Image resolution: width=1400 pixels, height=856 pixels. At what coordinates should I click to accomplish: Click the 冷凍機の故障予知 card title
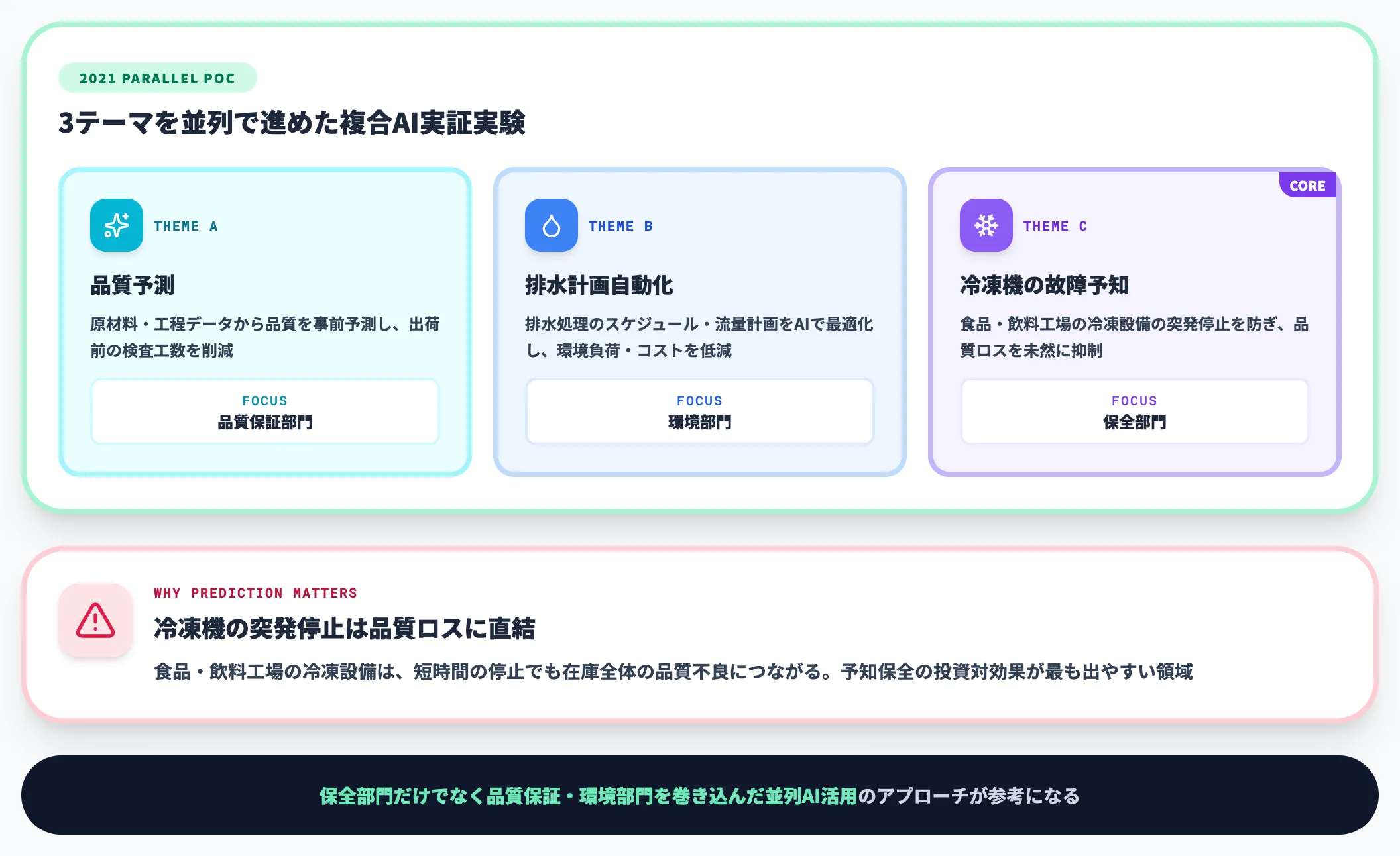[1044, 285]
